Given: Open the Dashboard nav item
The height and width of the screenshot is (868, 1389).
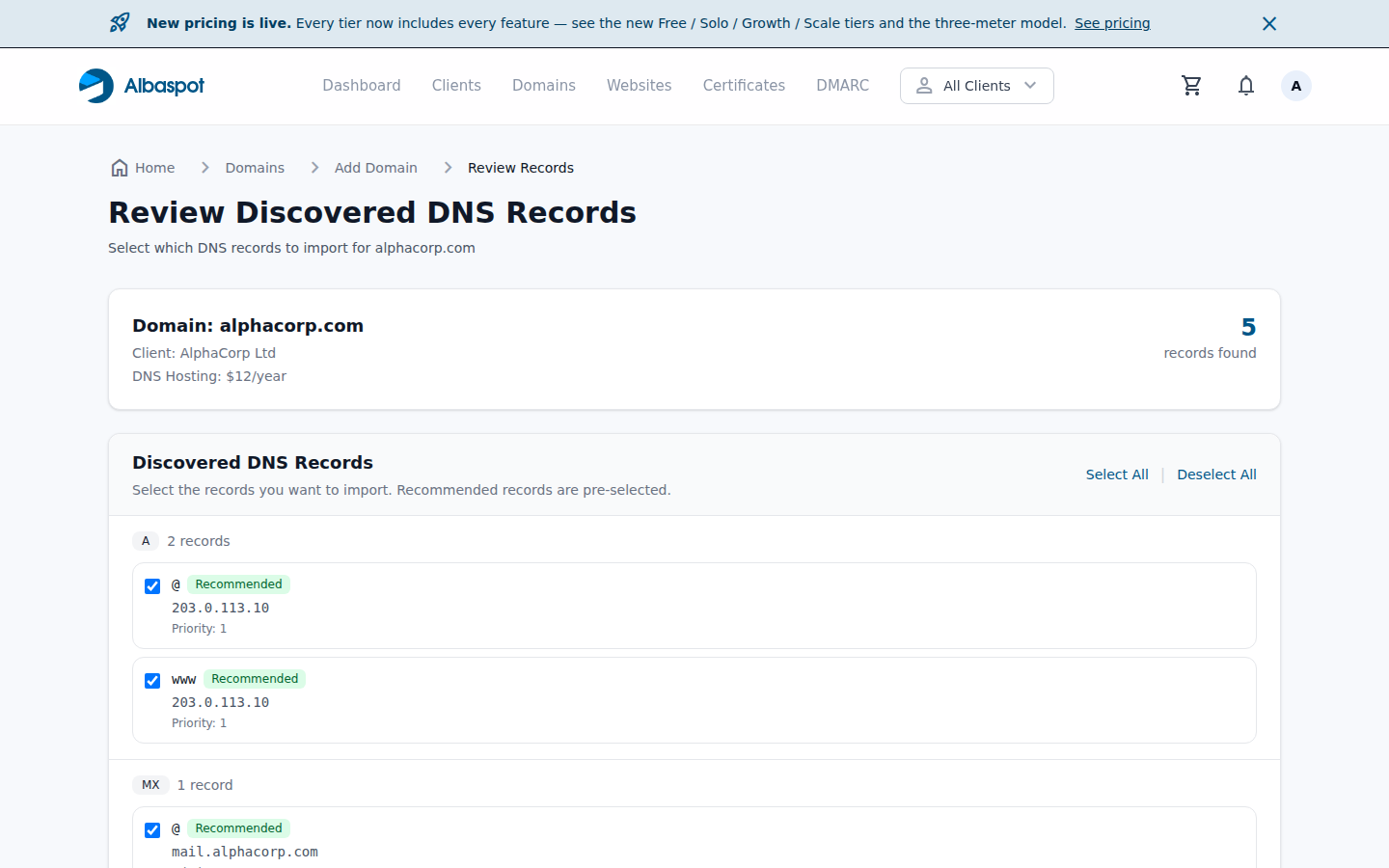Looking at the screenshot, I should coord(362,86).
